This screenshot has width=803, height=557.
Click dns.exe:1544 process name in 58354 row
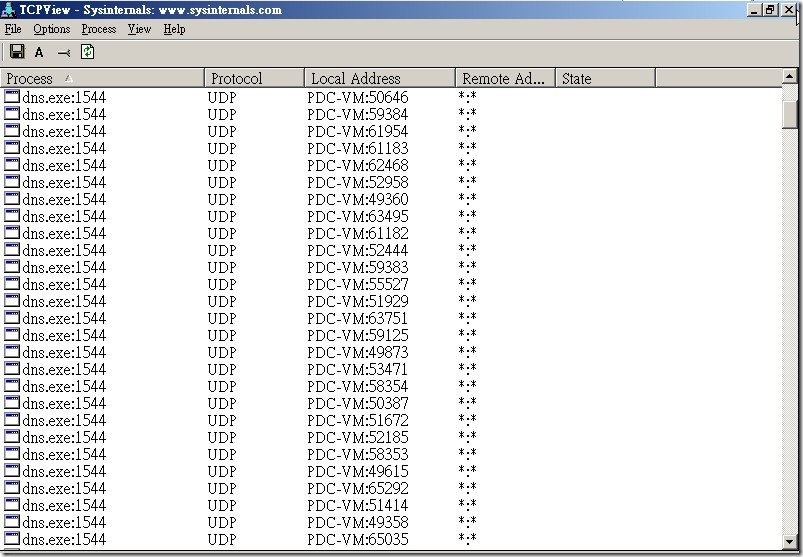64,386
